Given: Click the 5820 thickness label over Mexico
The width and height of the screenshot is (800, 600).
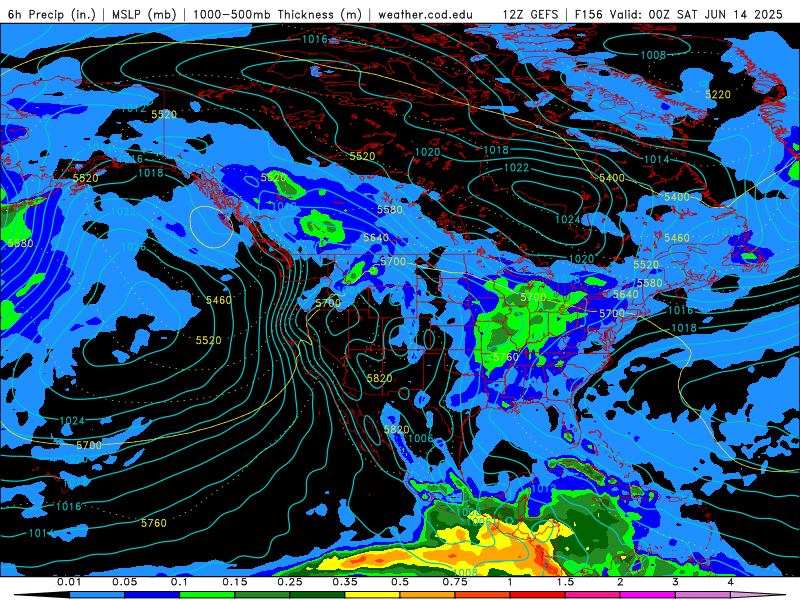Looking at the screenshot, I should pyautogui.click(x=396, y=430).
